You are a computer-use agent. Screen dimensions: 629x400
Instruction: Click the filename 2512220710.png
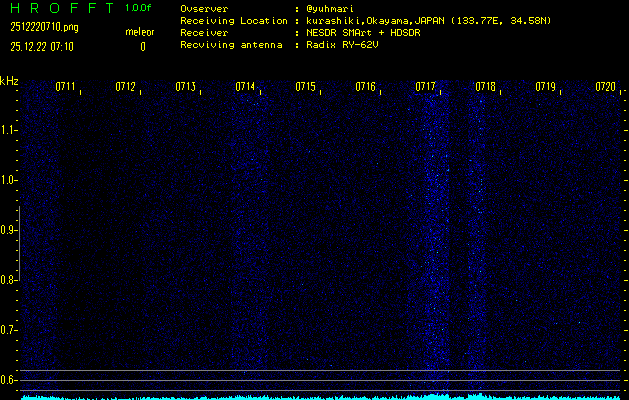pos(45,27)
